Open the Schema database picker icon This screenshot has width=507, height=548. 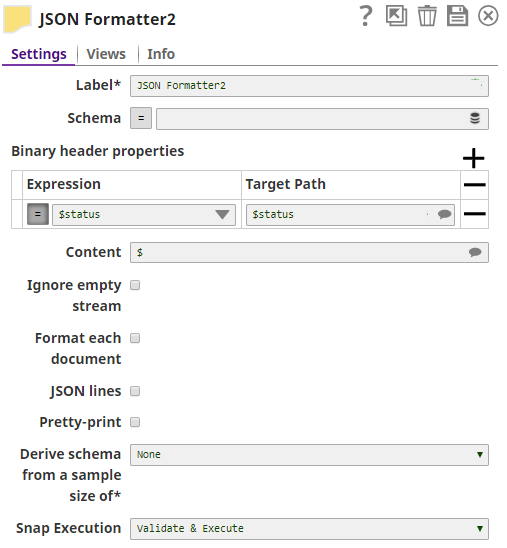pyautogui.click(x=475, y=118)
